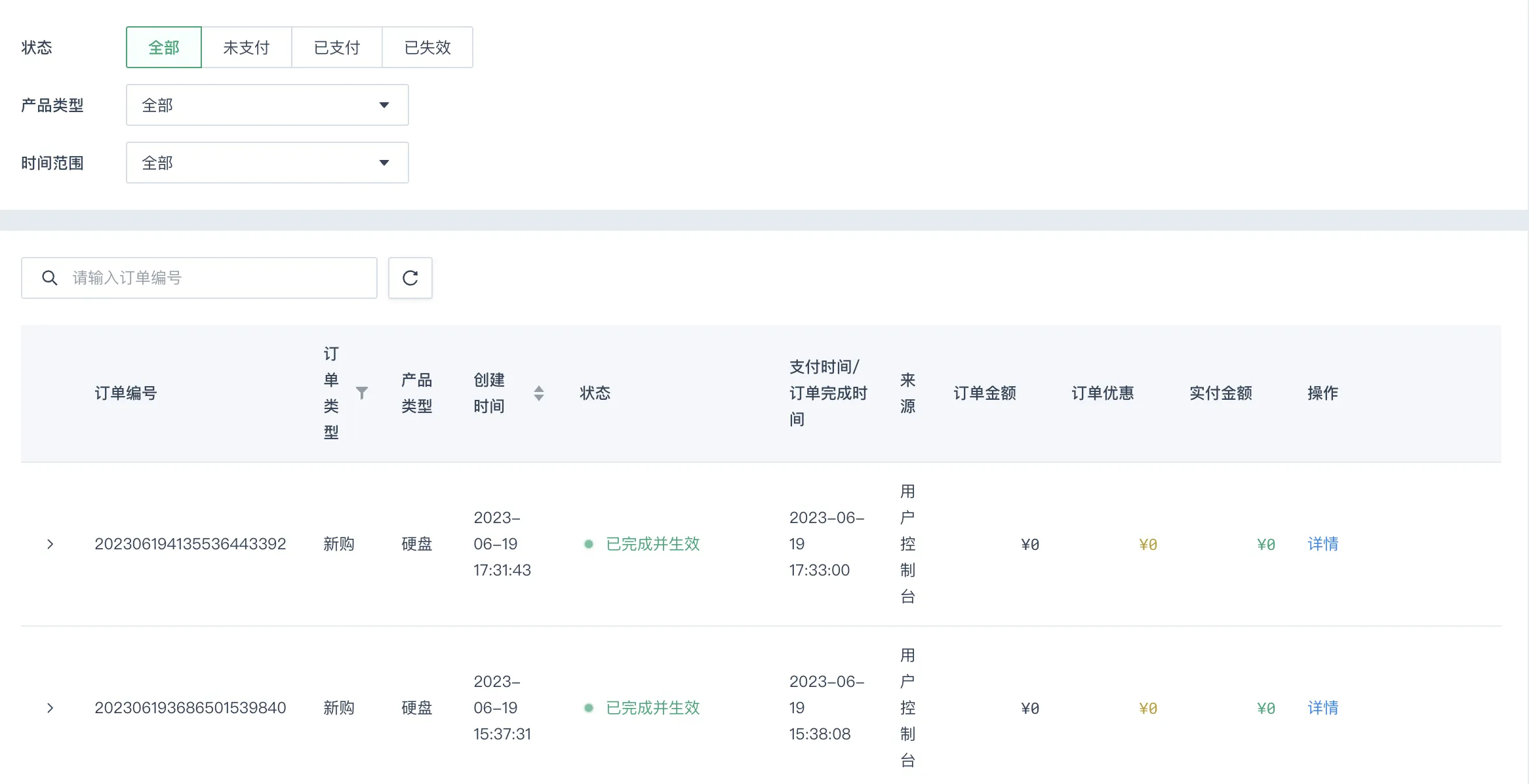Expand order row 202306193686501539840
This screenshot has width=1529, height=784.
(50, 708)
